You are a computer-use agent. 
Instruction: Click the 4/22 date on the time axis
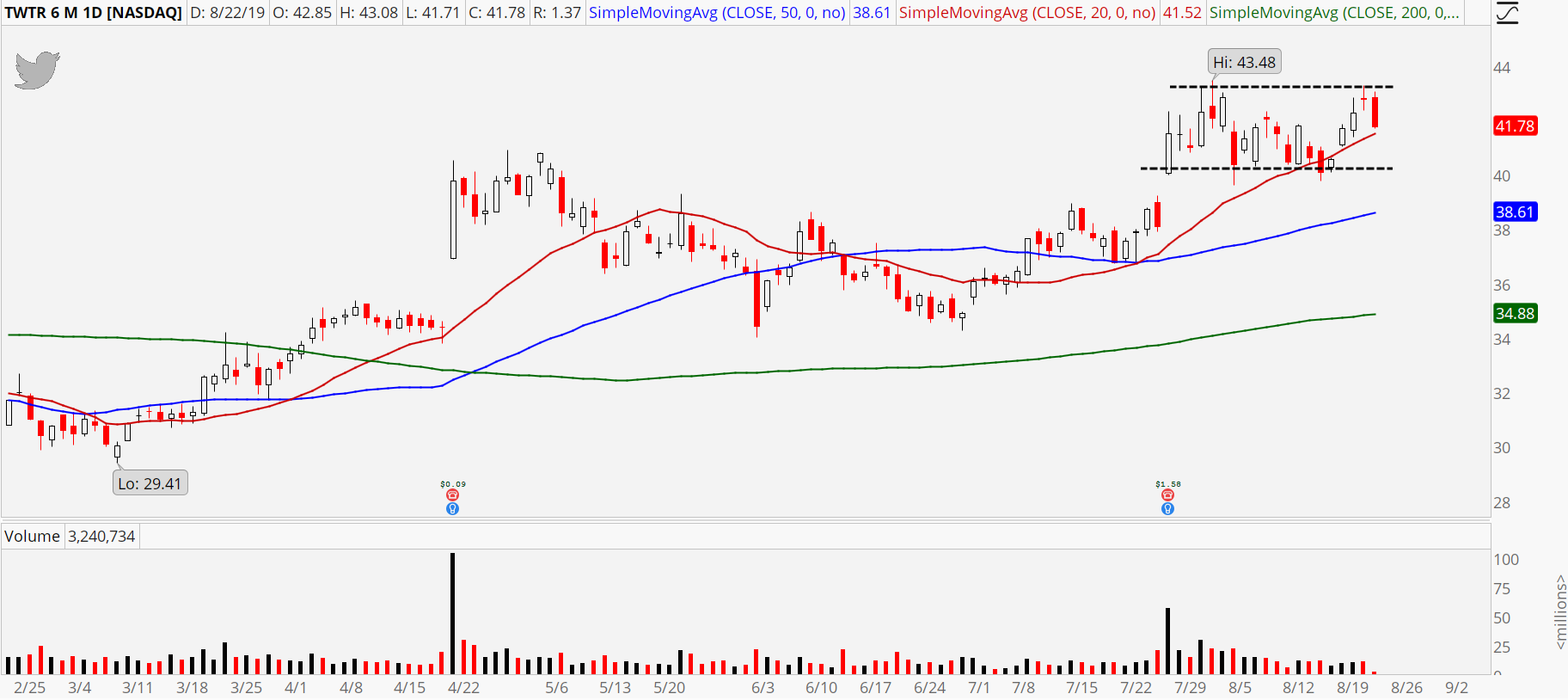tap(464, 688)
